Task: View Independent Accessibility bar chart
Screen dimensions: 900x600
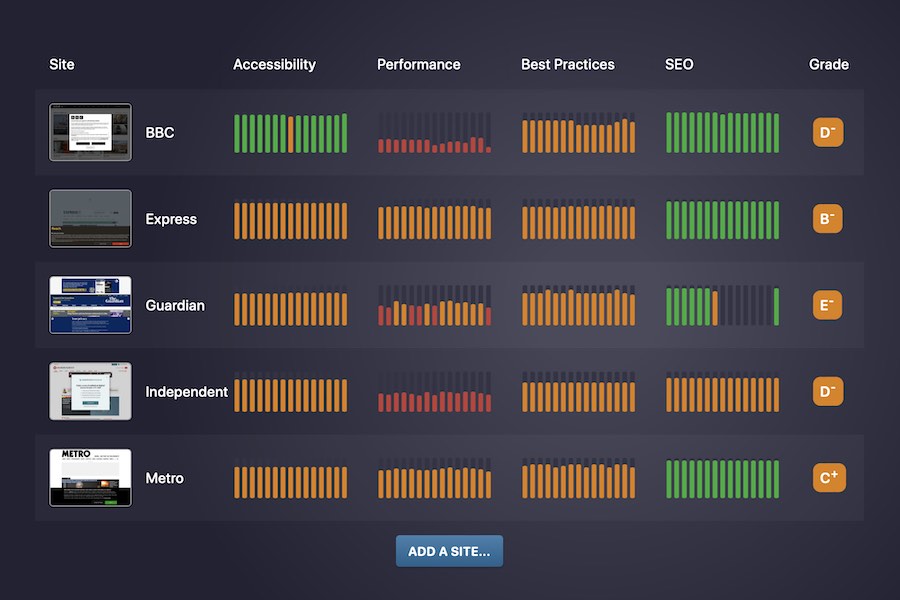Action: point(290,392)
